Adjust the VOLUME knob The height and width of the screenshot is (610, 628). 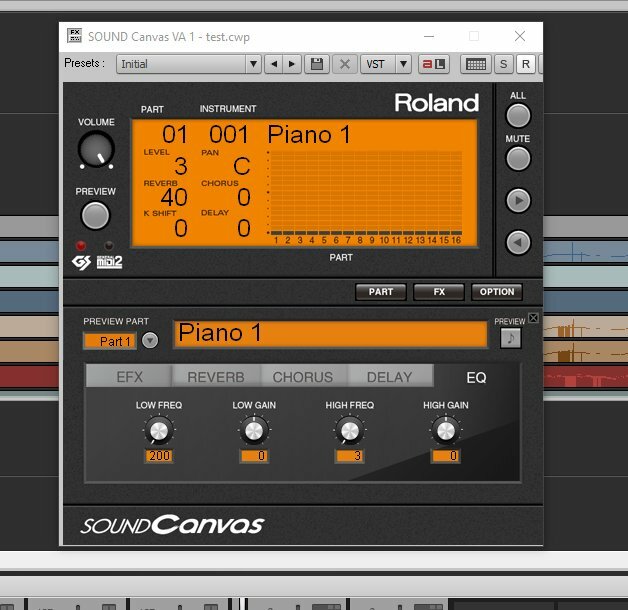tap(96, 150)
